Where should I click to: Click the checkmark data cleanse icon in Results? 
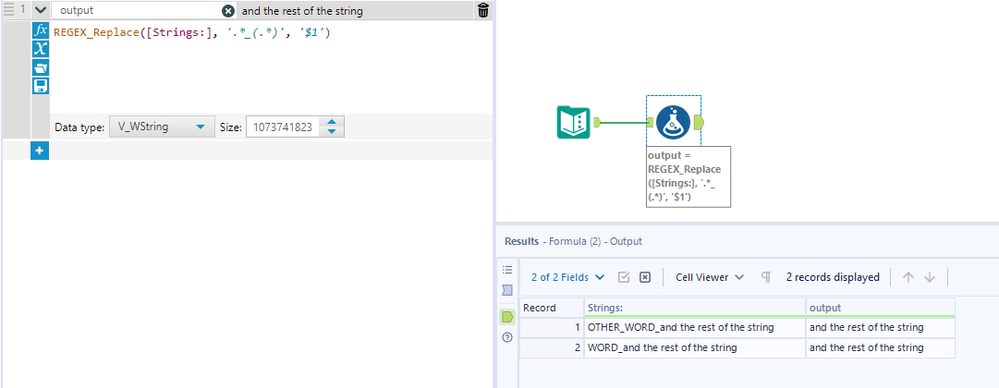click(x=624, y=277)
